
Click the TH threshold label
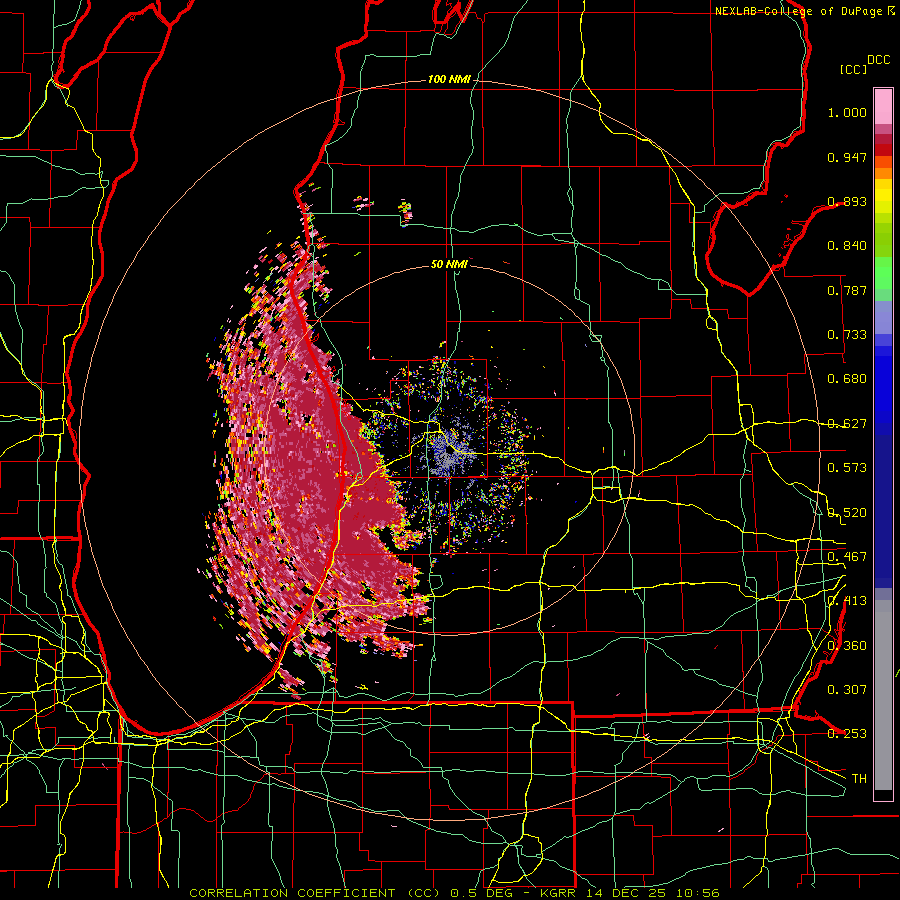tap(859, 779)
